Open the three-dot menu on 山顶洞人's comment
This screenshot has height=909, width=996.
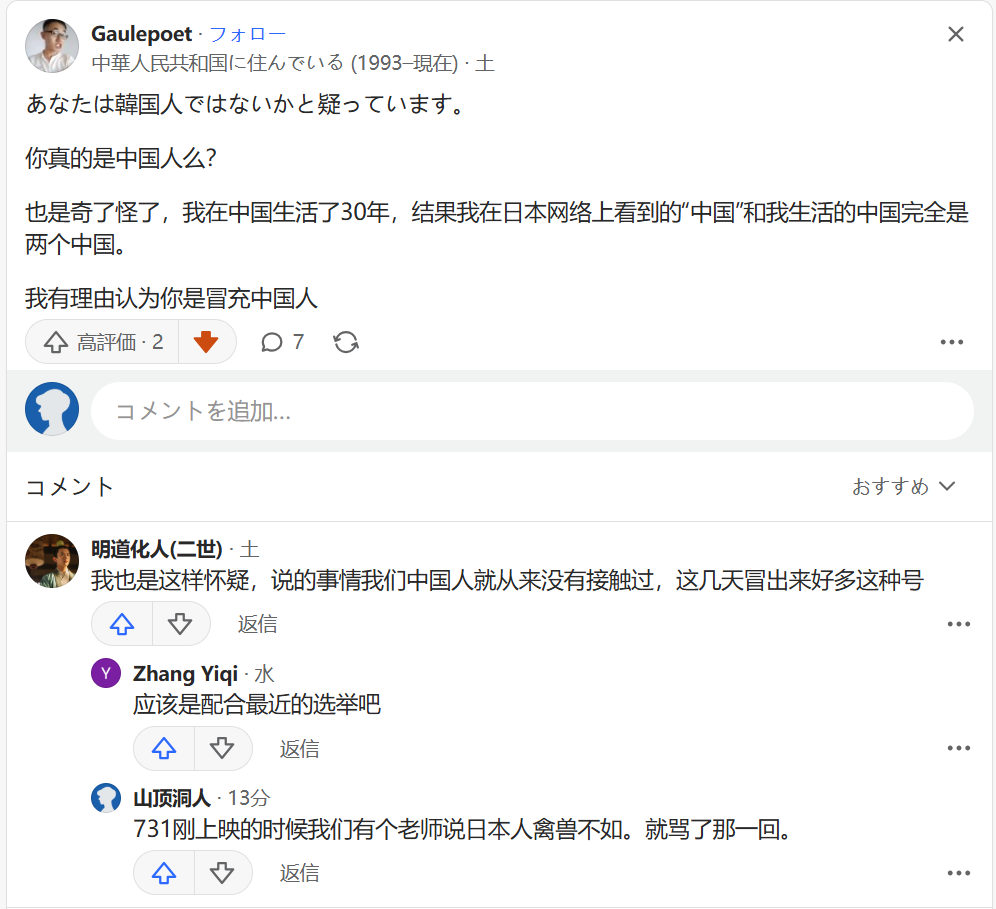(x=959, y=873)
